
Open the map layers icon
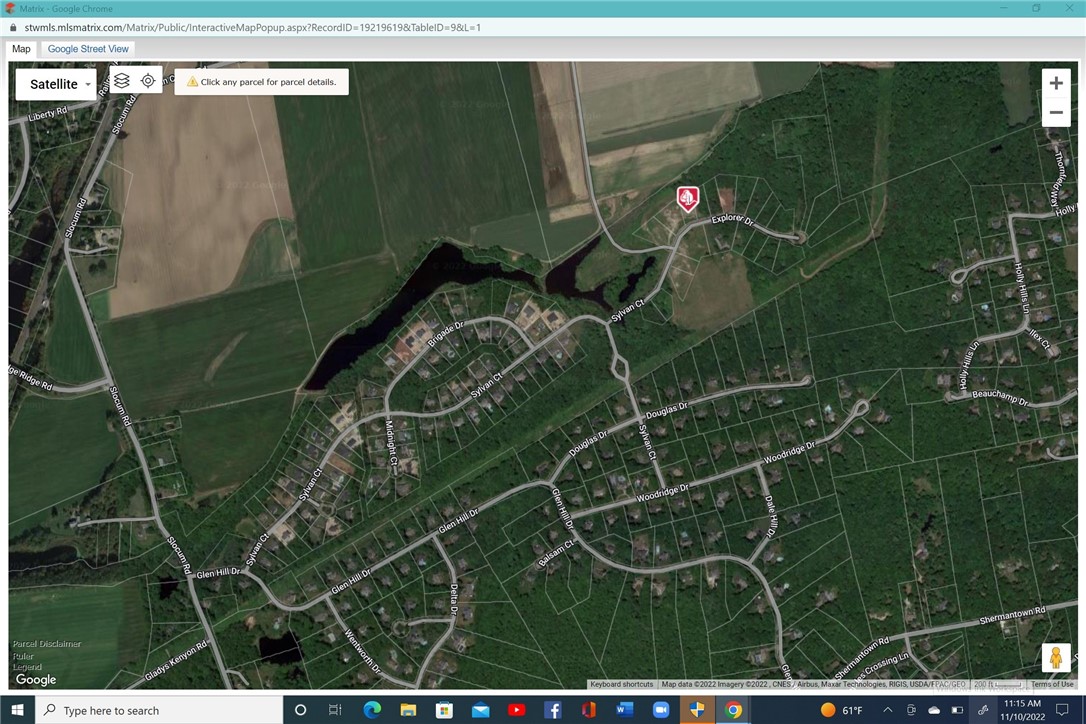pyautogui.click(x=122, y=81)
